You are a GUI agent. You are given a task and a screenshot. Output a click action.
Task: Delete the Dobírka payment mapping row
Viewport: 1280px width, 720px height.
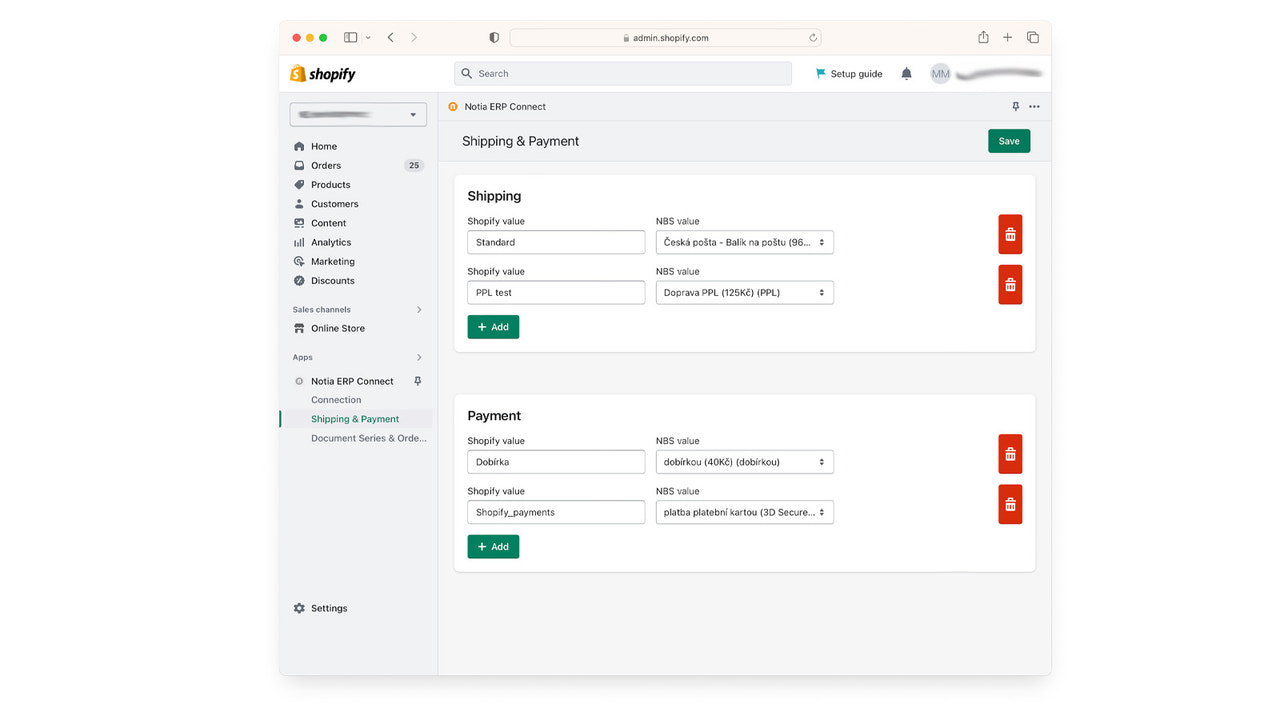tap(1009, 453)
